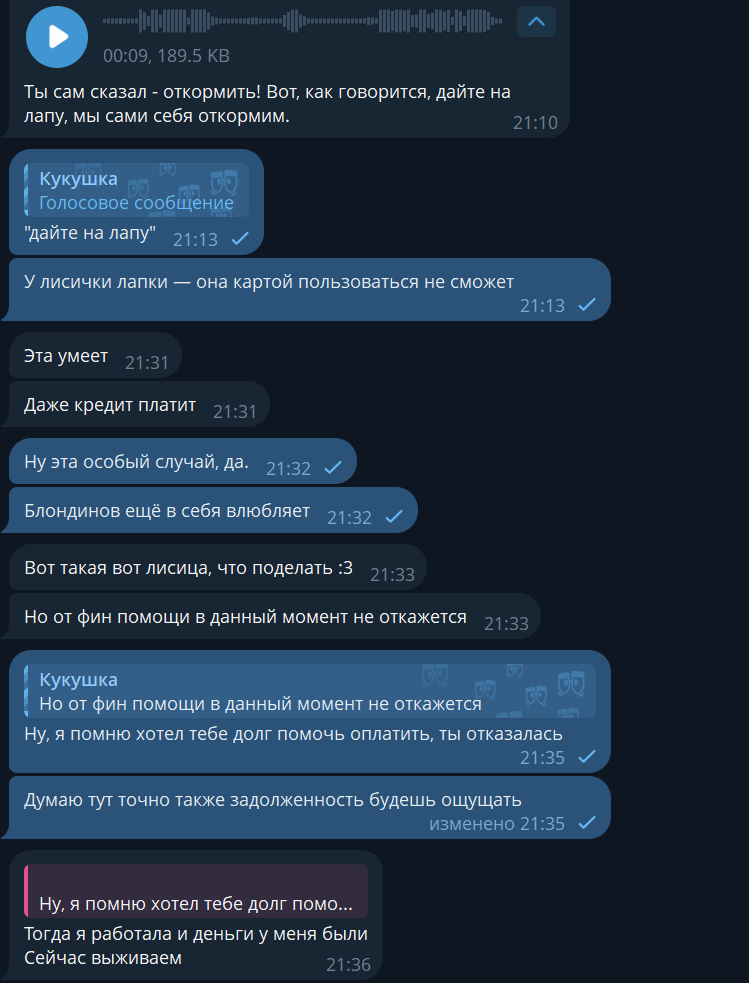Click the "Сейчас выживаем" message bubble
The height and width of the screenshot is (983, 749).
click(x=196, y=915)
